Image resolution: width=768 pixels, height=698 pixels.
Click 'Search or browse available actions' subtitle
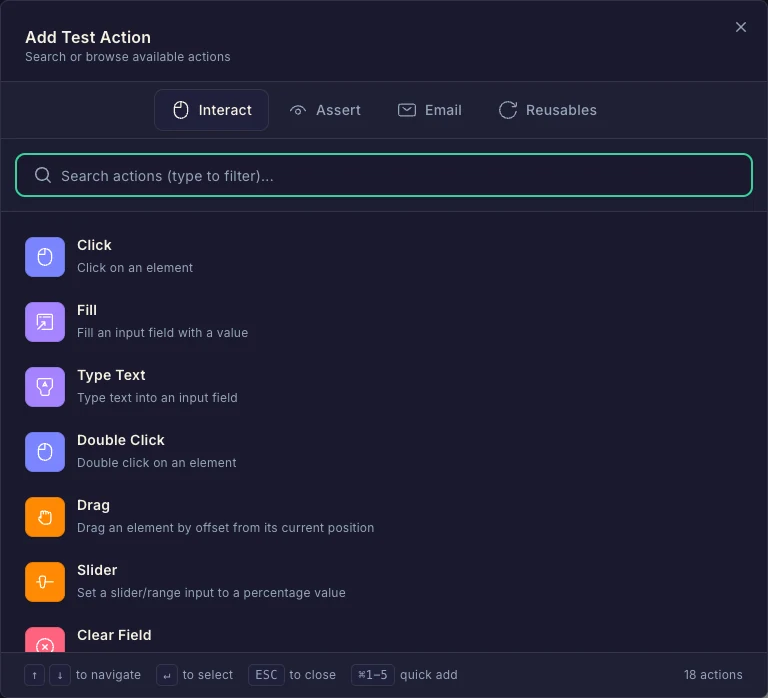click(127, 57)
